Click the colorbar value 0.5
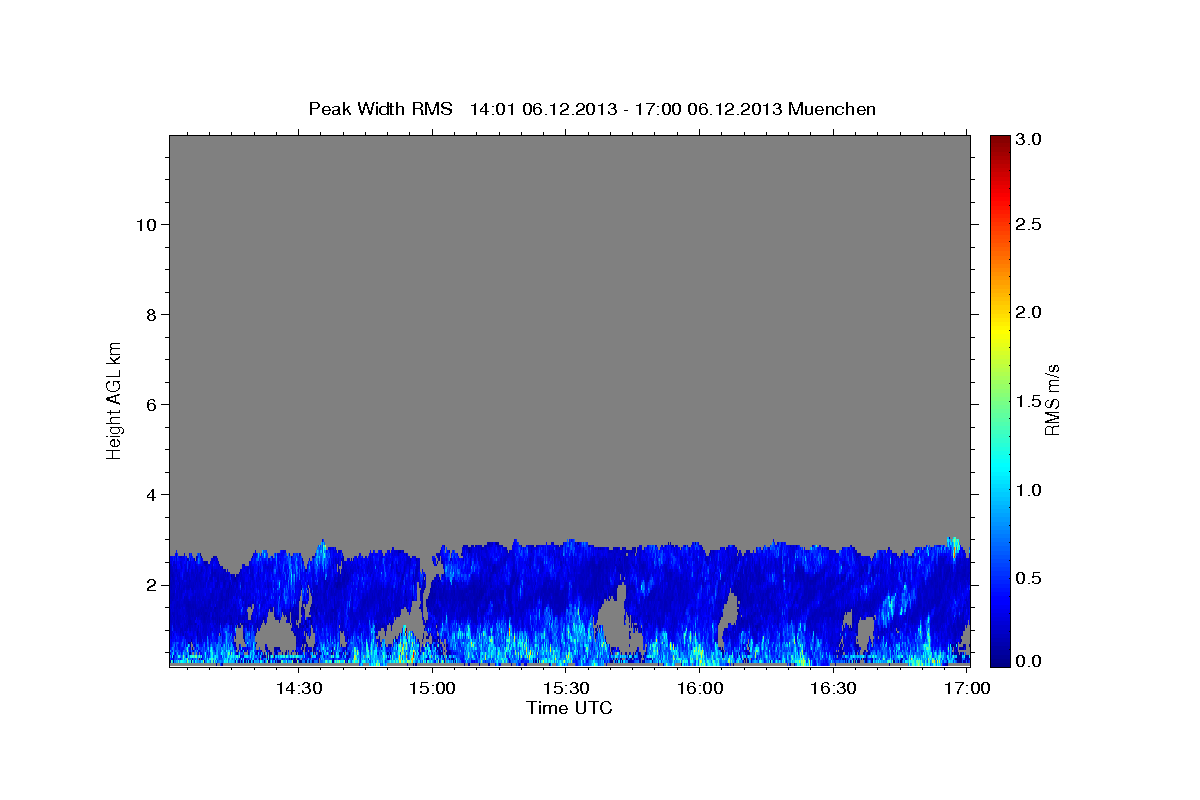The width and height of the screenshot is (1200, 800). pyautogui.click(x=1029, y=578)
